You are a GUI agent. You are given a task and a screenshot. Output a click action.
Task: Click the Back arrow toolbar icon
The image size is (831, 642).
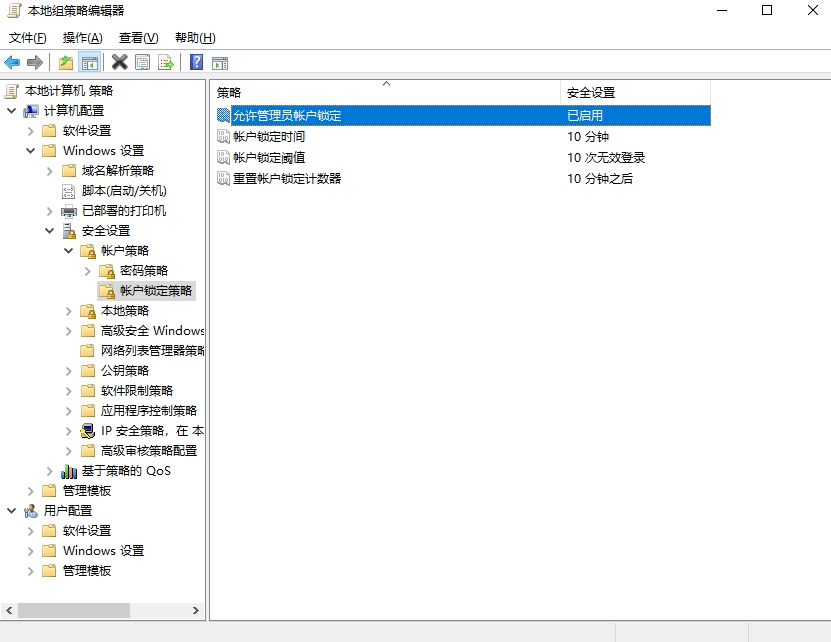(12, 63)
